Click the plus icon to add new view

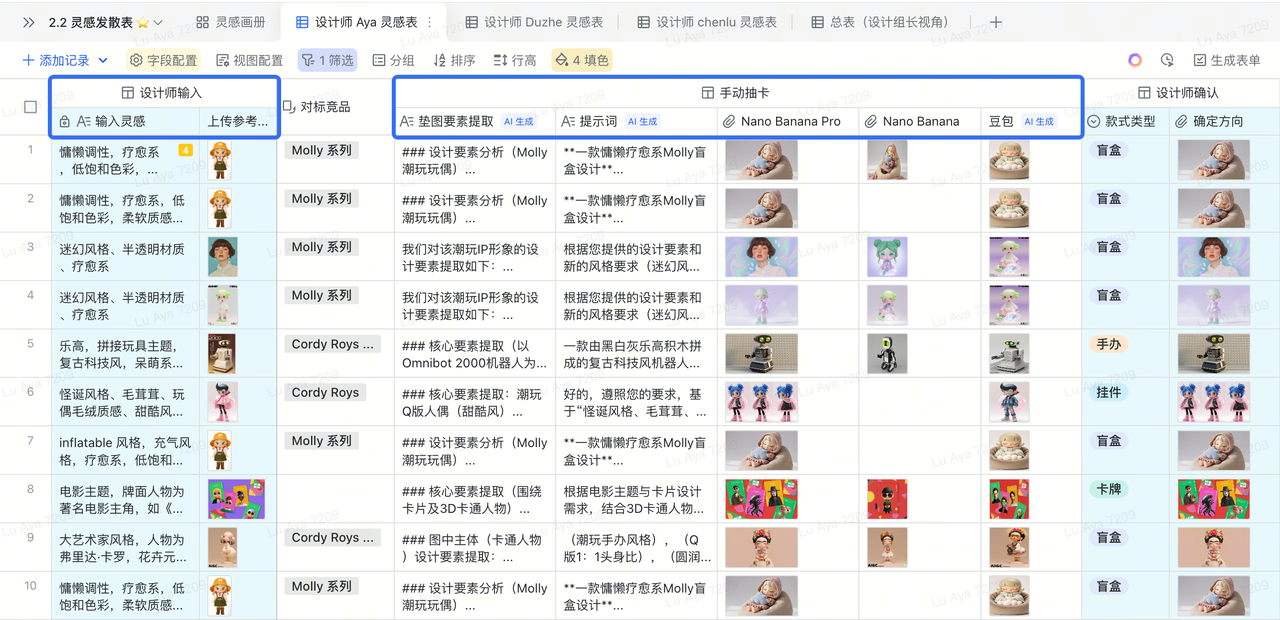[x=996, y=22]
